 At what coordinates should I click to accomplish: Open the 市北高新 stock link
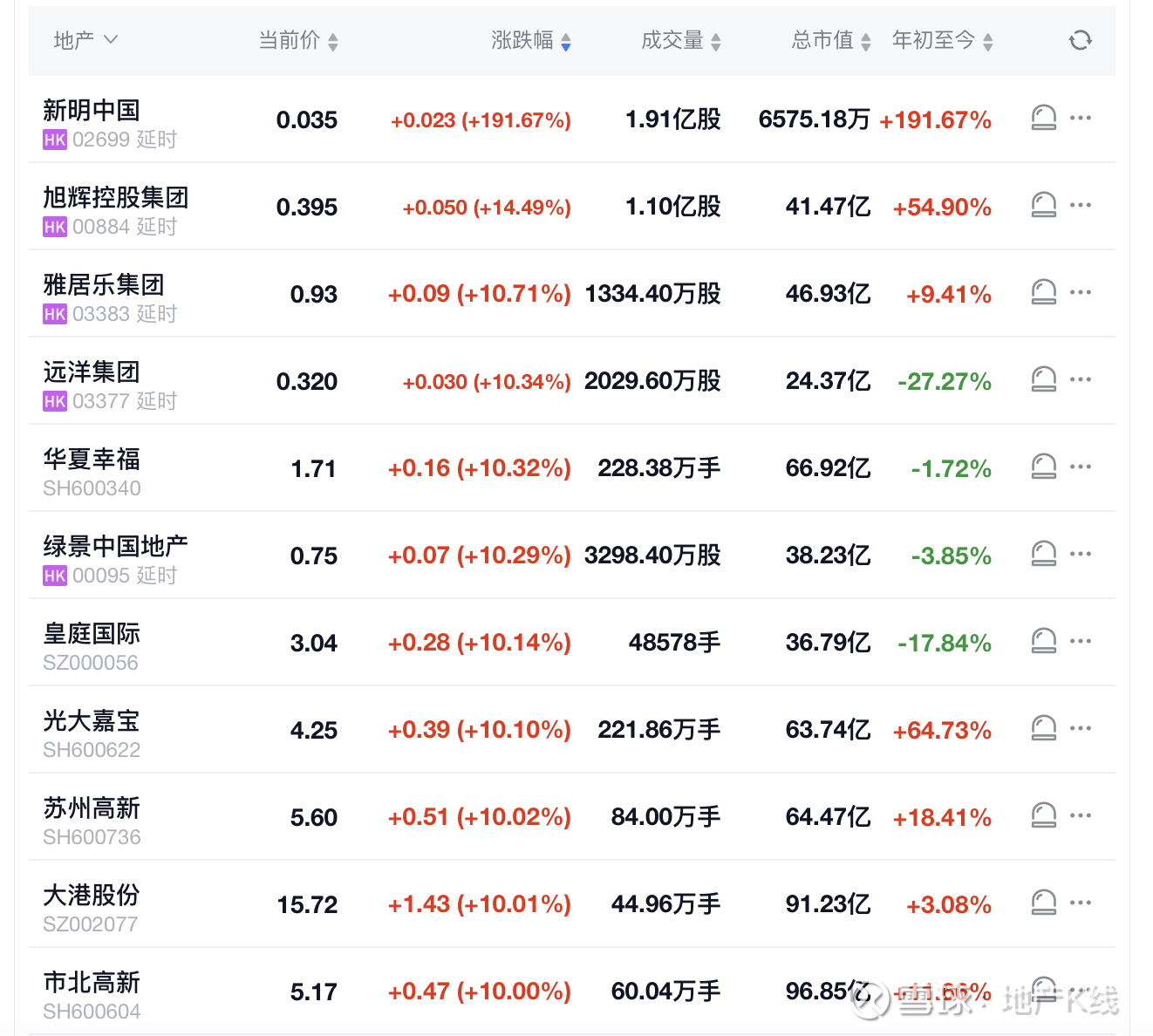point(92,982)
